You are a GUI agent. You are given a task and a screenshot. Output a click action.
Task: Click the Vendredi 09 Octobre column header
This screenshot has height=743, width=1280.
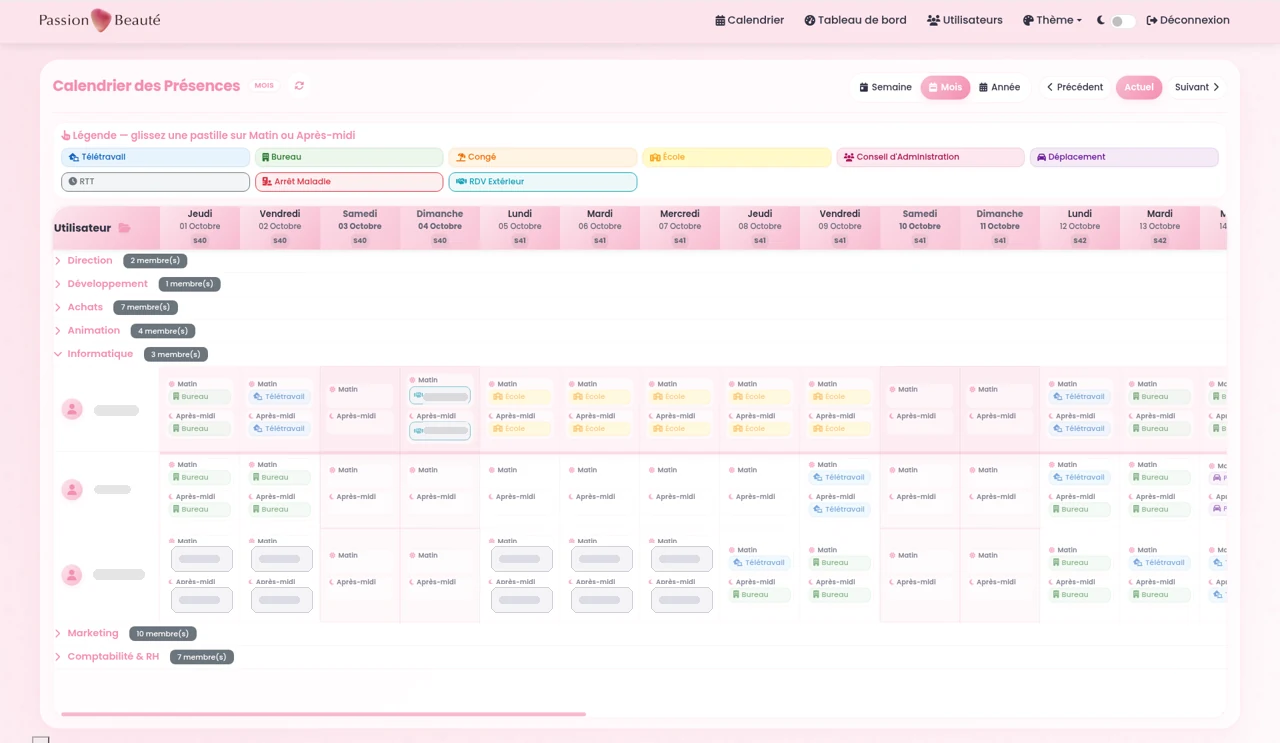[840, 227]
